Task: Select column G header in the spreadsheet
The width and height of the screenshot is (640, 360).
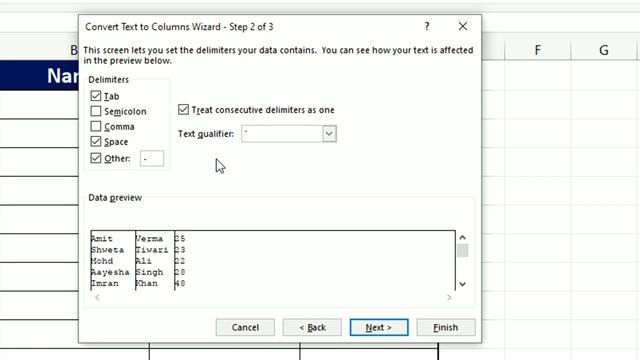Action: click(x=604, y=50)
